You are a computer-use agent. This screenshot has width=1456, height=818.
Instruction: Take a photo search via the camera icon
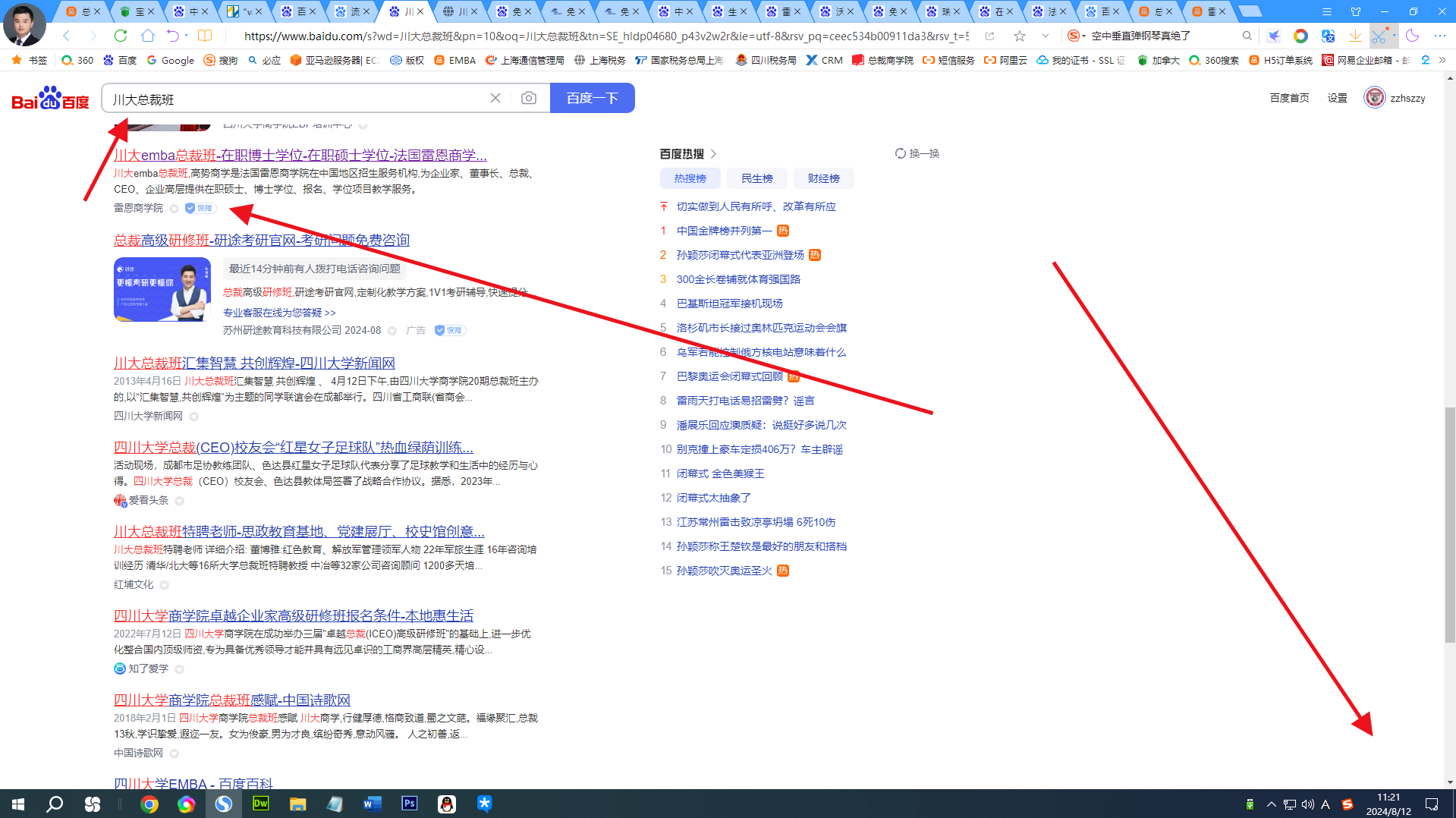coord(528,97)
